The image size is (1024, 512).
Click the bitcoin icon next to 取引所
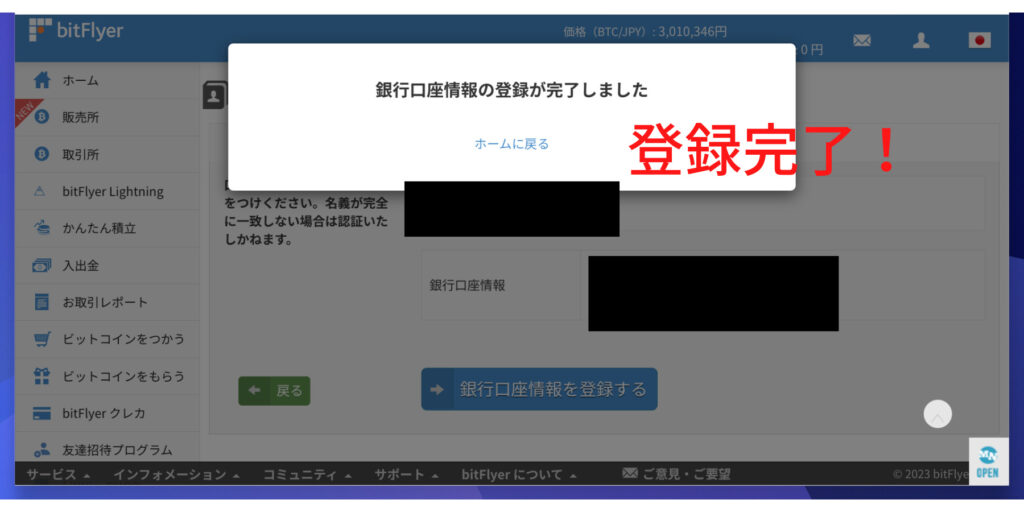(x=42, y=155)
